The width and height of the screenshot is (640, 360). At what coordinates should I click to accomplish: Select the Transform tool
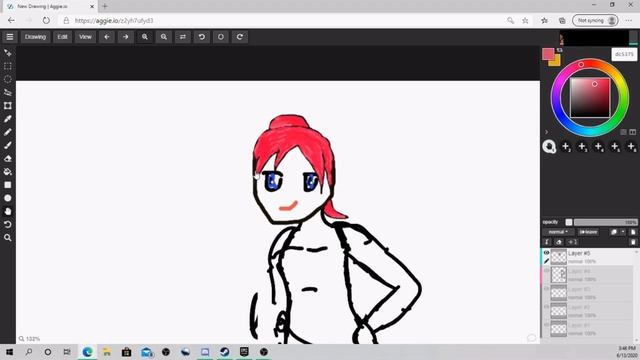pos(8,106)
